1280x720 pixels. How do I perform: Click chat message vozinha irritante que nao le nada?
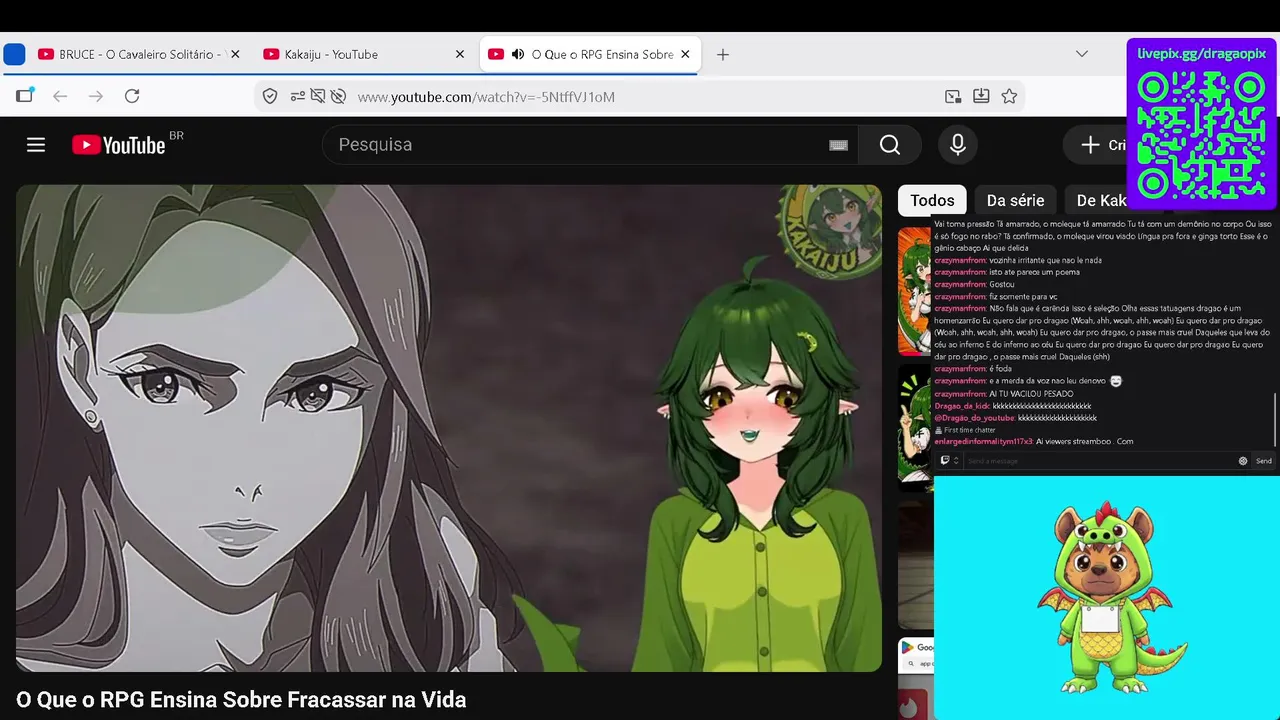(x=1045, y=260)
